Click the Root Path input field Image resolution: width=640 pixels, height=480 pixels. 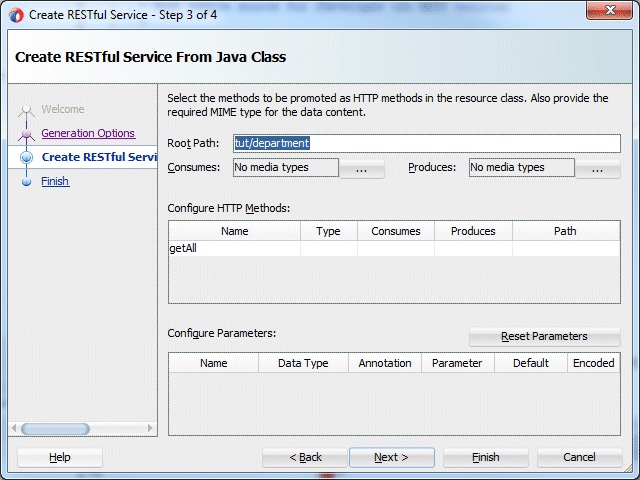[427, 143]
